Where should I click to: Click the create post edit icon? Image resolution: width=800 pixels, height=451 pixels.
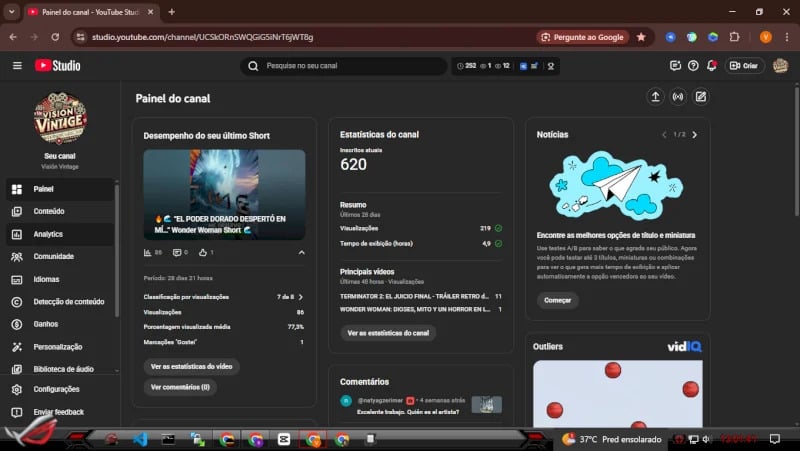[701, 97]
